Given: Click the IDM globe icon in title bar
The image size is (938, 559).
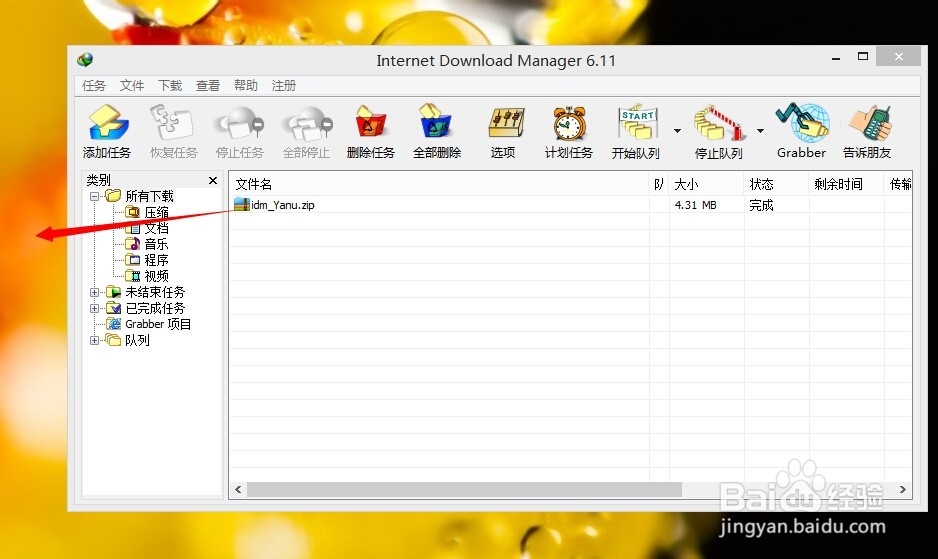Looking at the screenshot, I should point(85,60).
